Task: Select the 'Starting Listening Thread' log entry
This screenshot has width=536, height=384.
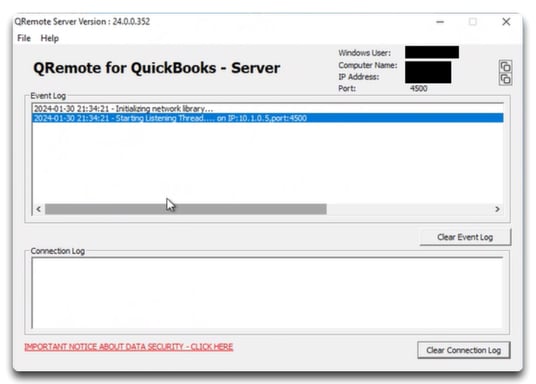Action: point(268,118)
